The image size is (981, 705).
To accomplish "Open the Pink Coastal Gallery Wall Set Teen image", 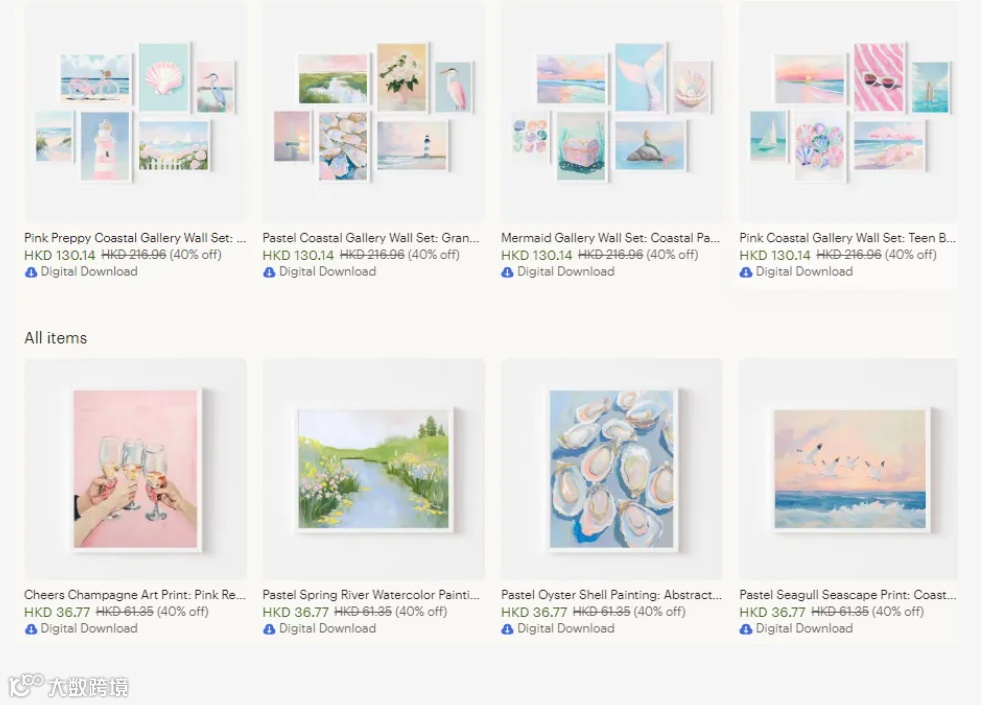I will (848, 111).
